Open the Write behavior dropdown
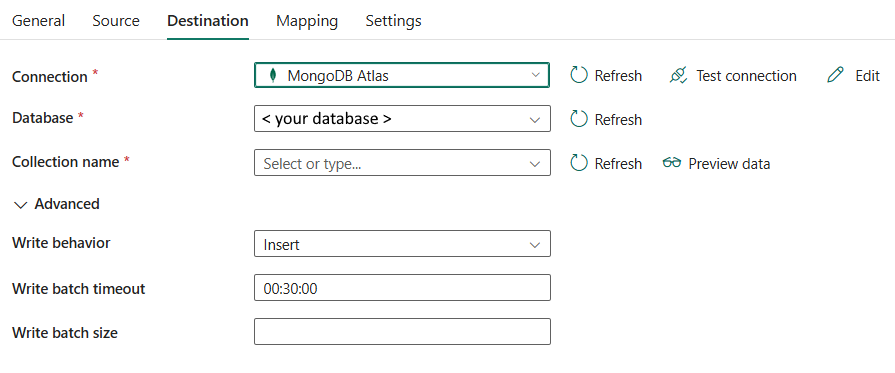895x373 pixels. [402, 244]
